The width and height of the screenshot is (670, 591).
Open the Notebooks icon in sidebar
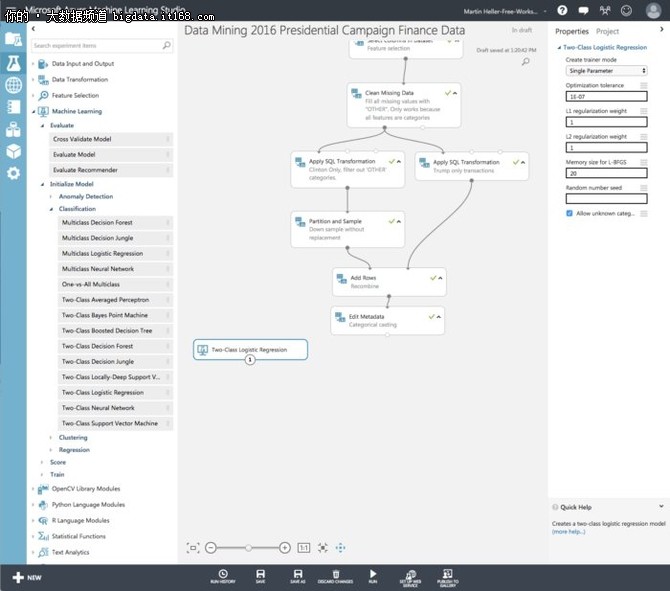pyautogui.click(x=13, y=107)
